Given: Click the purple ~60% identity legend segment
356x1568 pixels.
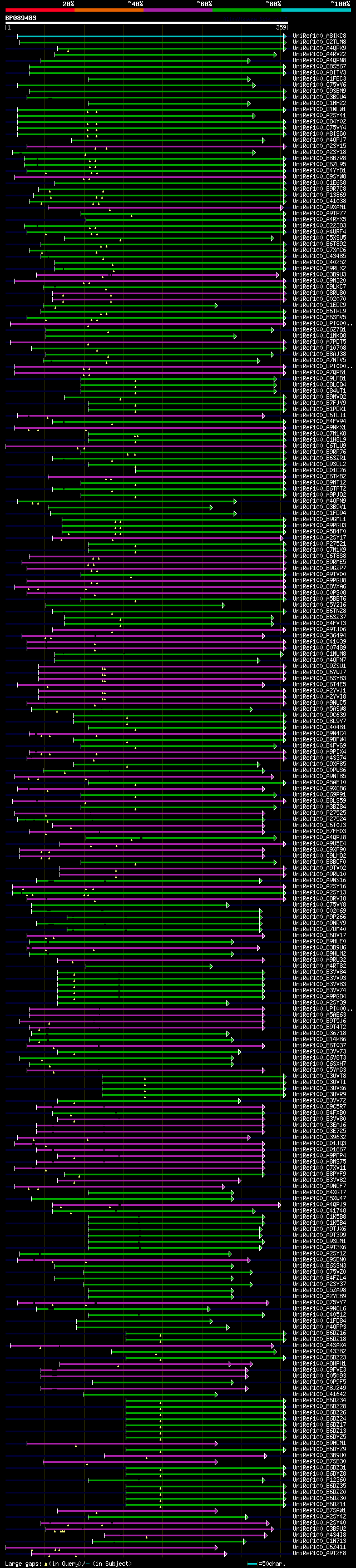Looking at the screenshot, I should point(179,10).
